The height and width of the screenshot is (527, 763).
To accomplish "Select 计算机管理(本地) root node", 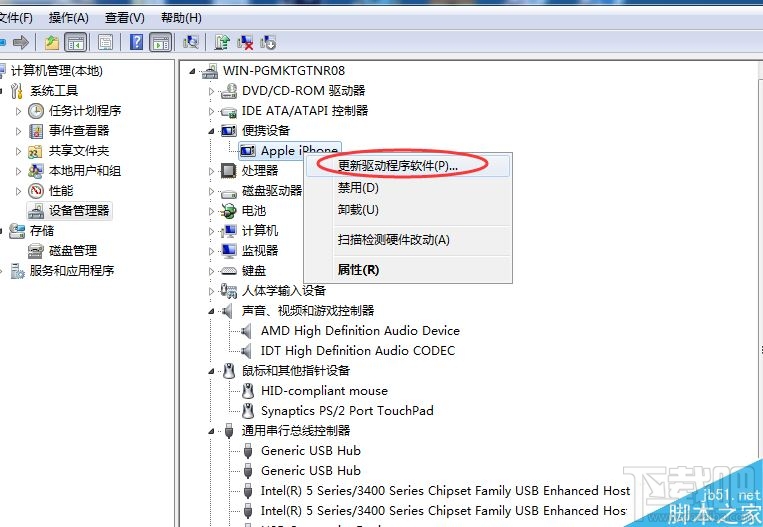I will point(56,71).
